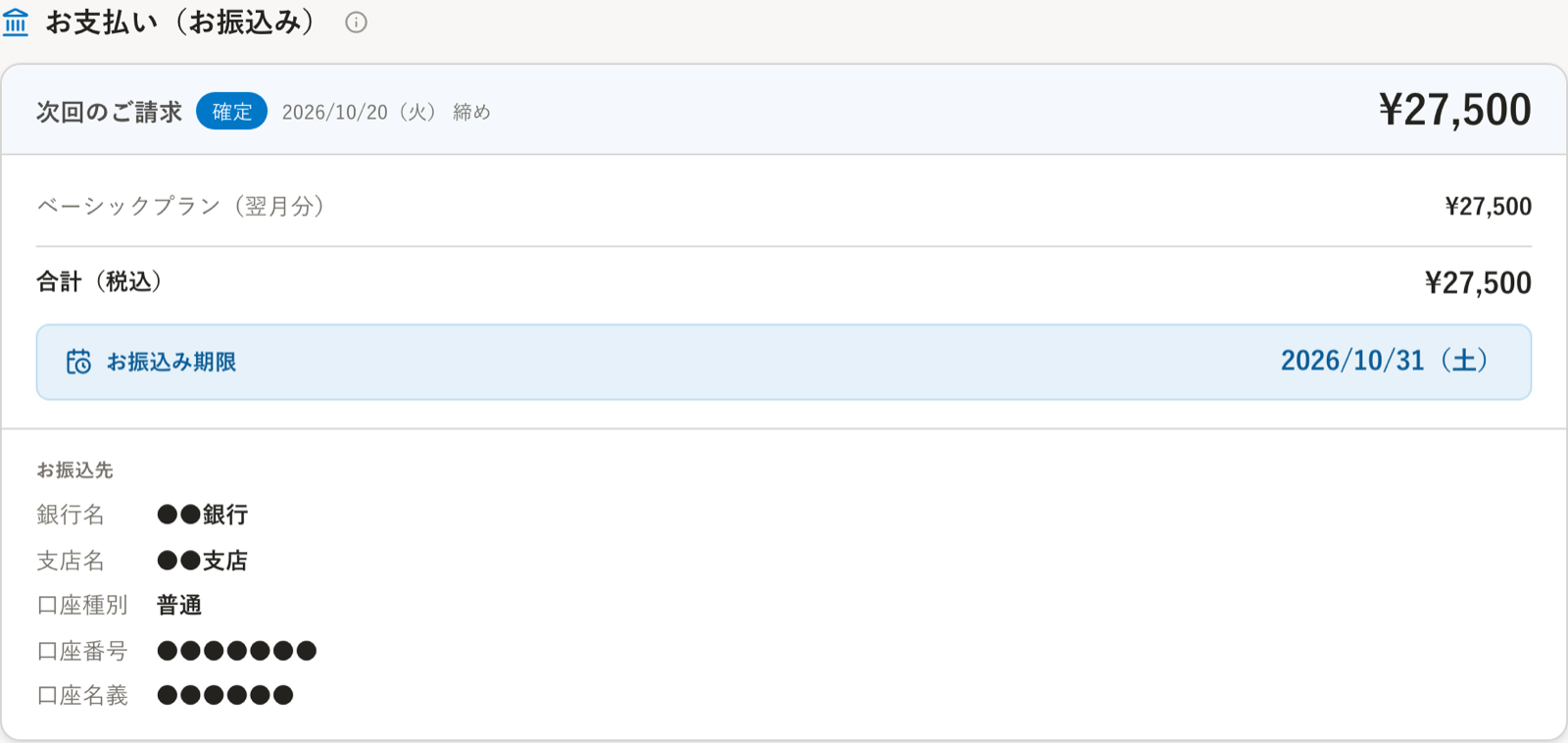Select the masked 口座名義 value
Image resolution: width=1568 pixels, height=743 pixels.
(225, 695)
